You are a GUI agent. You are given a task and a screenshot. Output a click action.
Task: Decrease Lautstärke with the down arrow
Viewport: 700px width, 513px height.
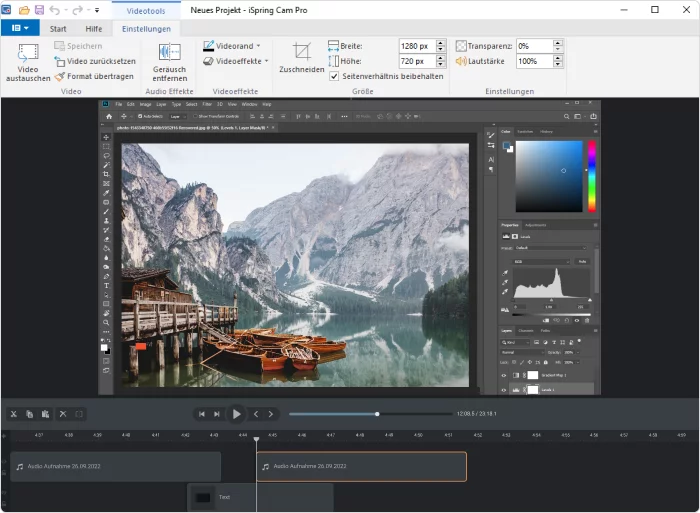coord(558,64)
